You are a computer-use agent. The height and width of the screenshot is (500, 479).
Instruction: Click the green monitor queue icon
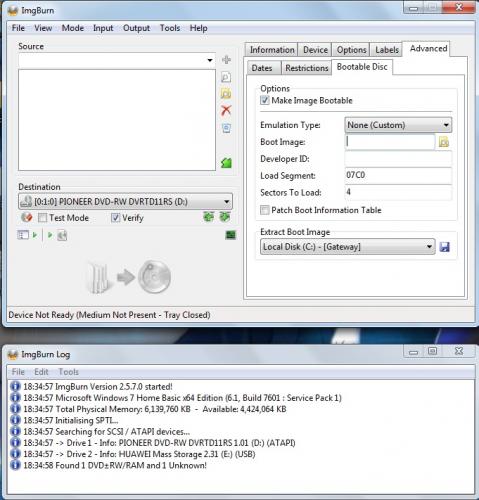(231, 235)
